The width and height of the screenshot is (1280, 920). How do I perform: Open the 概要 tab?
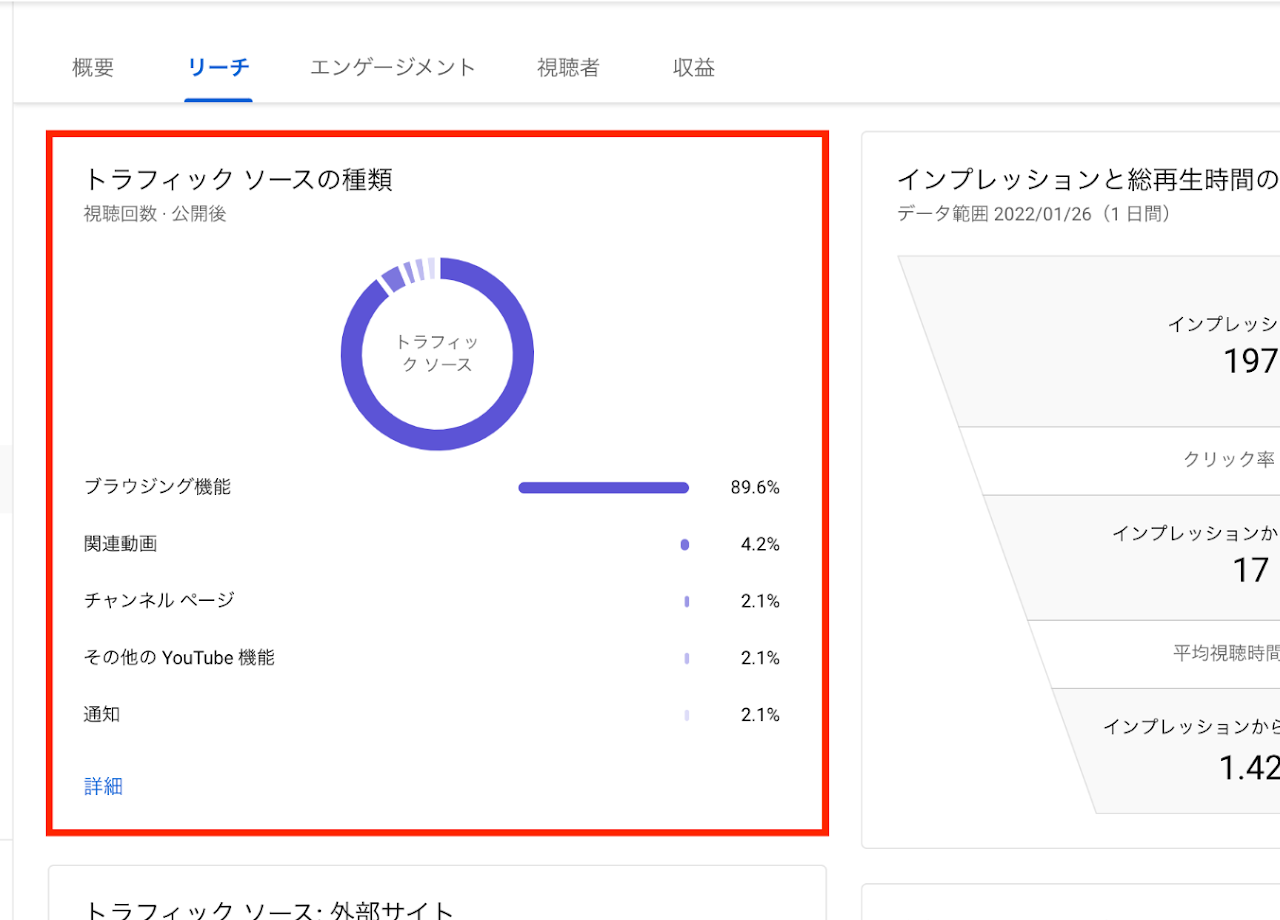93,68
